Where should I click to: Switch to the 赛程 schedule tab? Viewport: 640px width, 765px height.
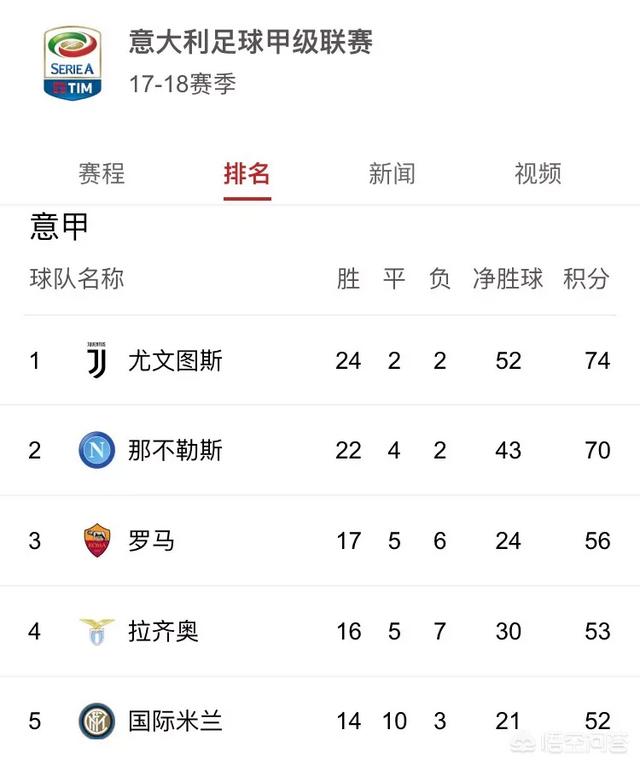pos(101,174)
